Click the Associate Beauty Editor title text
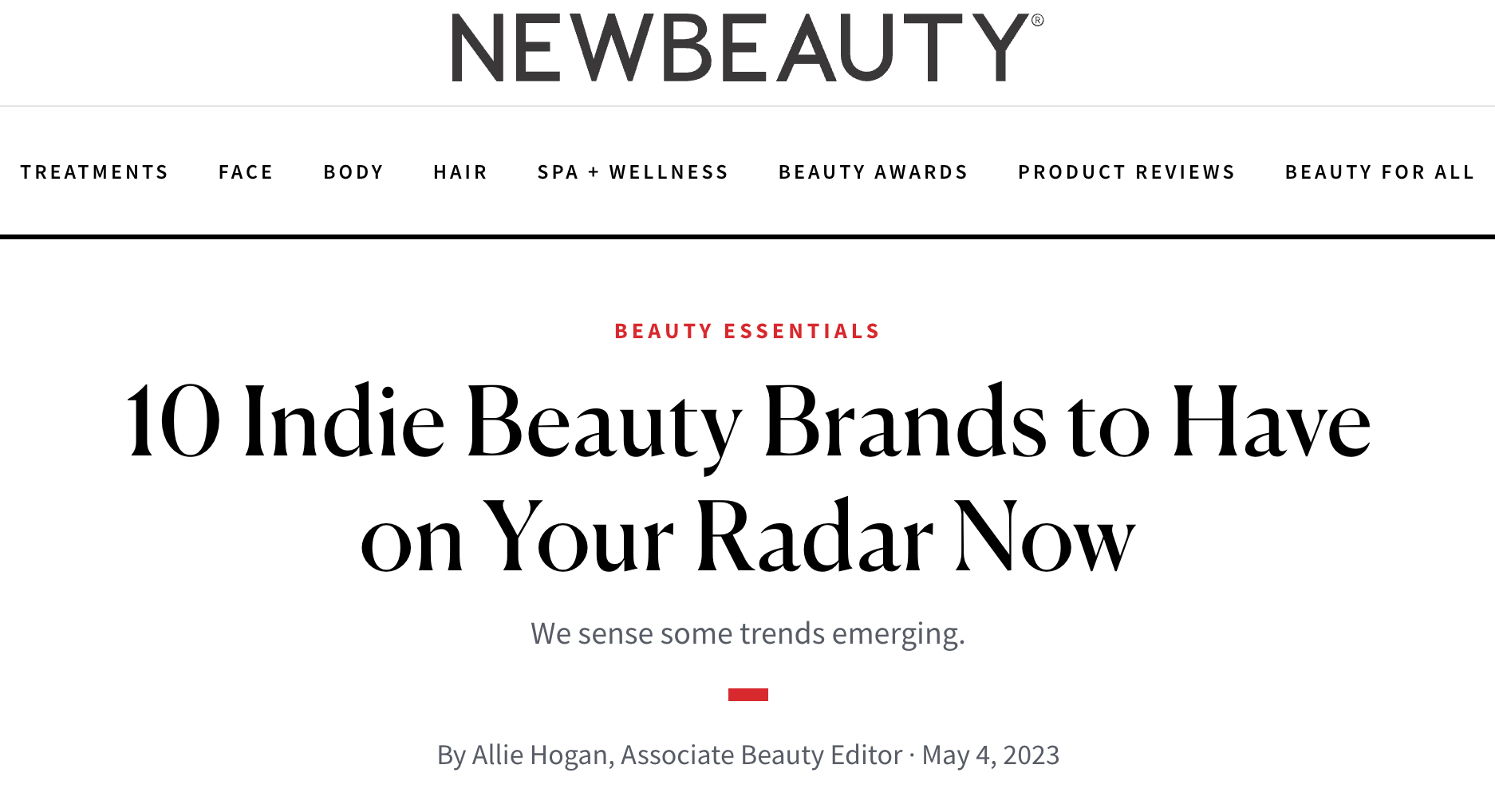This screenshot has width=1495, height=812. pyautogui.click(x=761, y=755)
